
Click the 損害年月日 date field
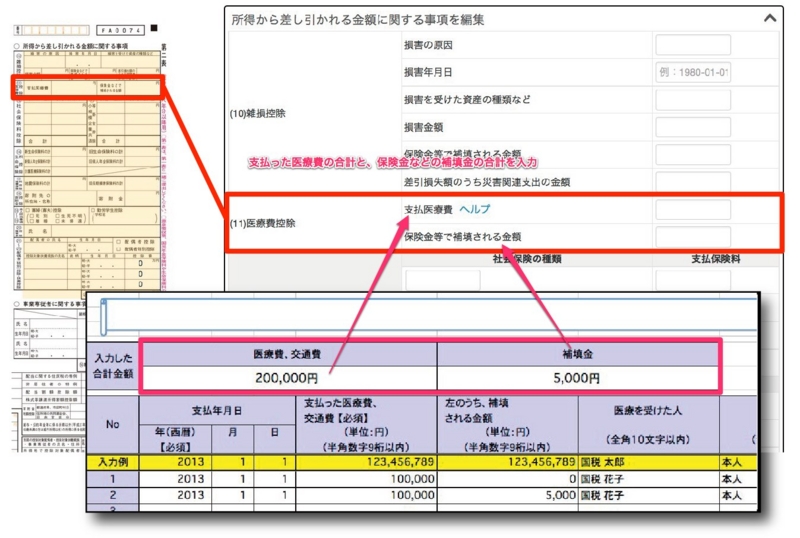coord(692,72)
